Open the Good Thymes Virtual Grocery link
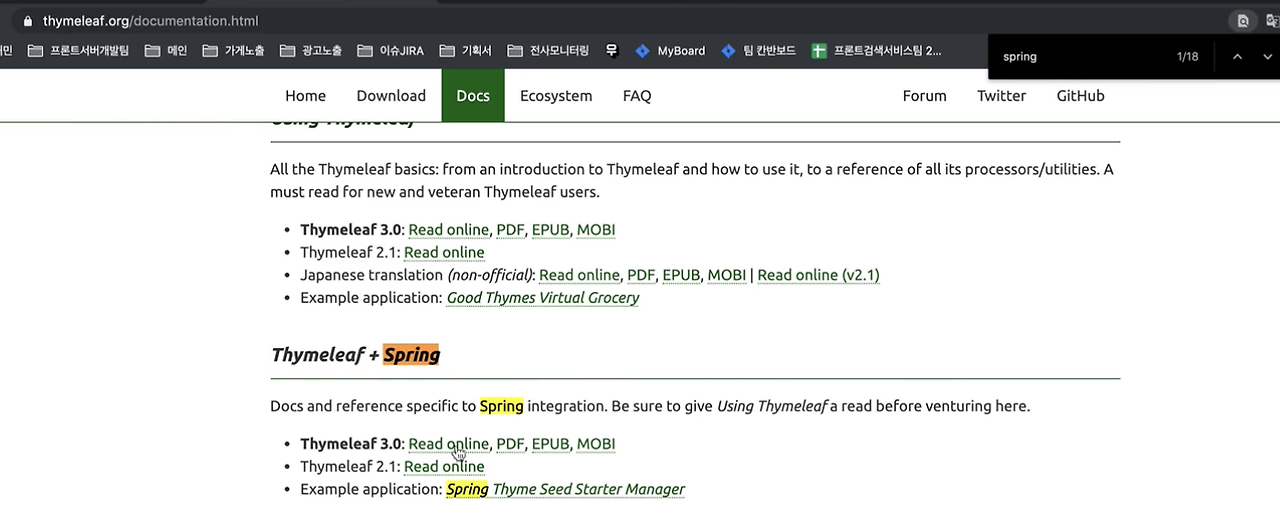1280x524 pixels. tap(543, 298)
